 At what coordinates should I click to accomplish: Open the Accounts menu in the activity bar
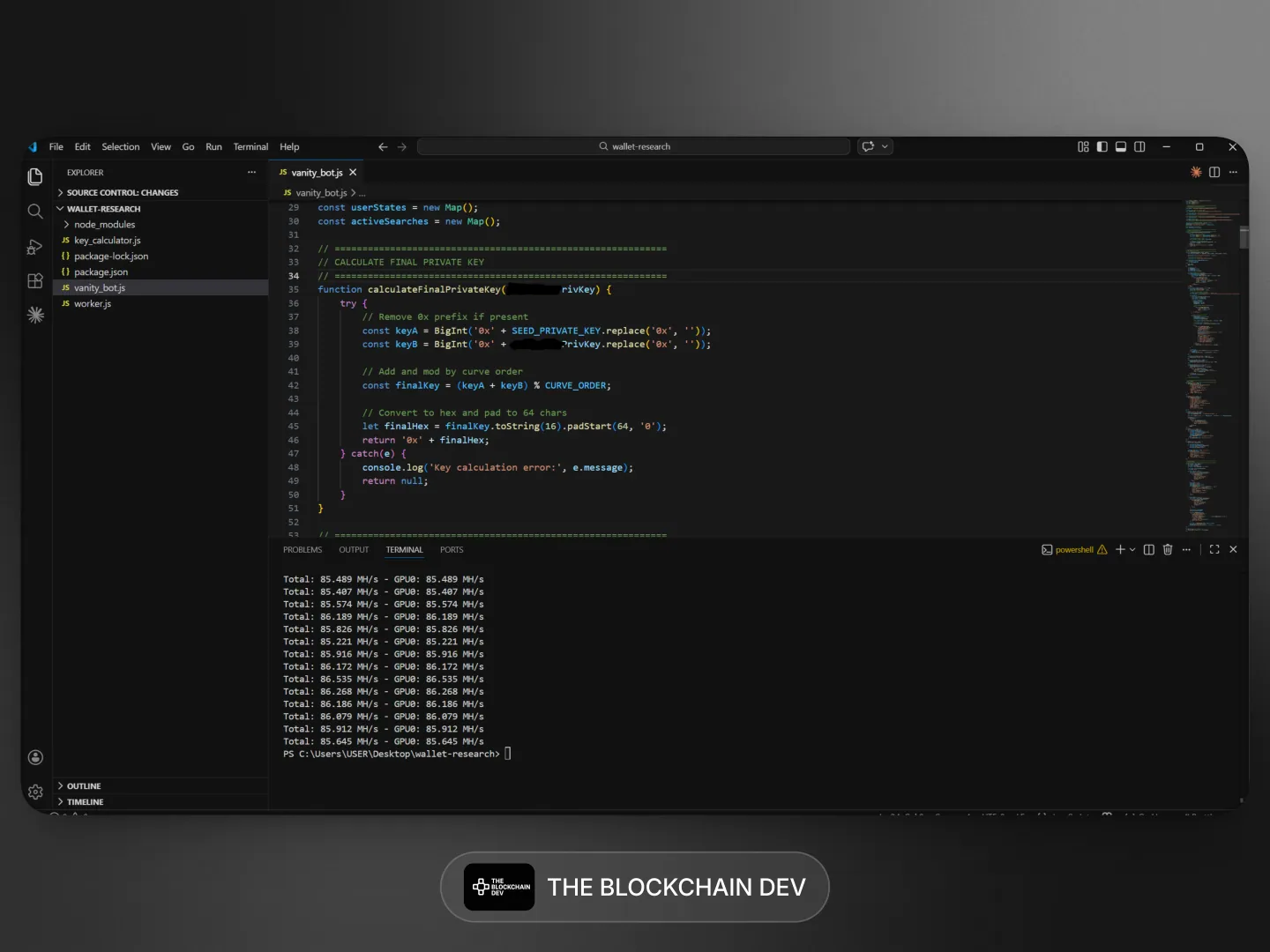click(35, 757)
